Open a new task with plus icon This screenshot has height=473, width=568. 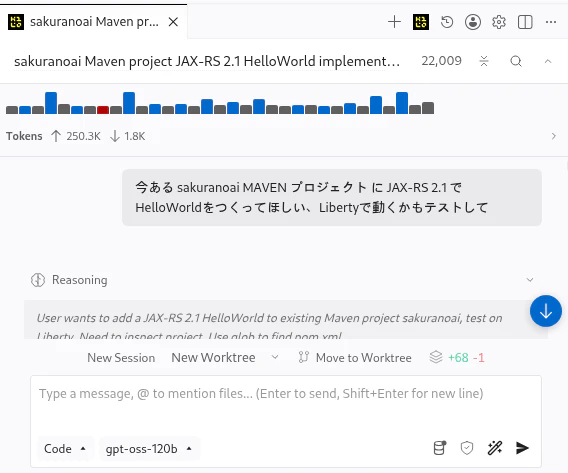(x=394, y=22)
